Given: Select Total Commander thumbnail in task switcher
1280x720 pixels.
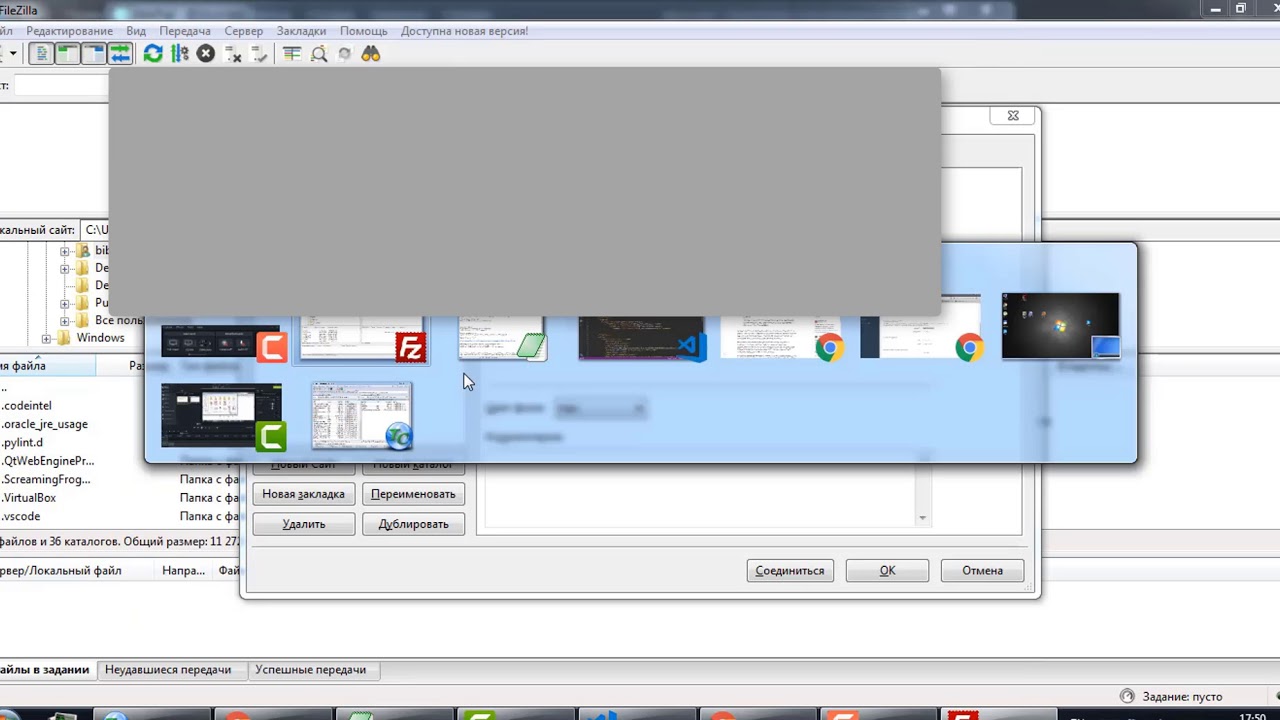Looking at the screenshot, I should pyautogui.click(x=362, y=416).
